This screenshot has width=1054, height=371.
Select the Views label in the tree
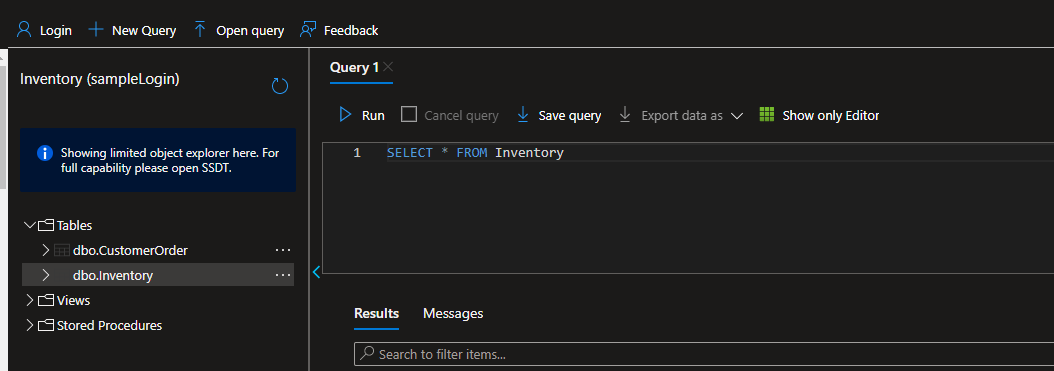pyautogui.click(x=73, y=300)
